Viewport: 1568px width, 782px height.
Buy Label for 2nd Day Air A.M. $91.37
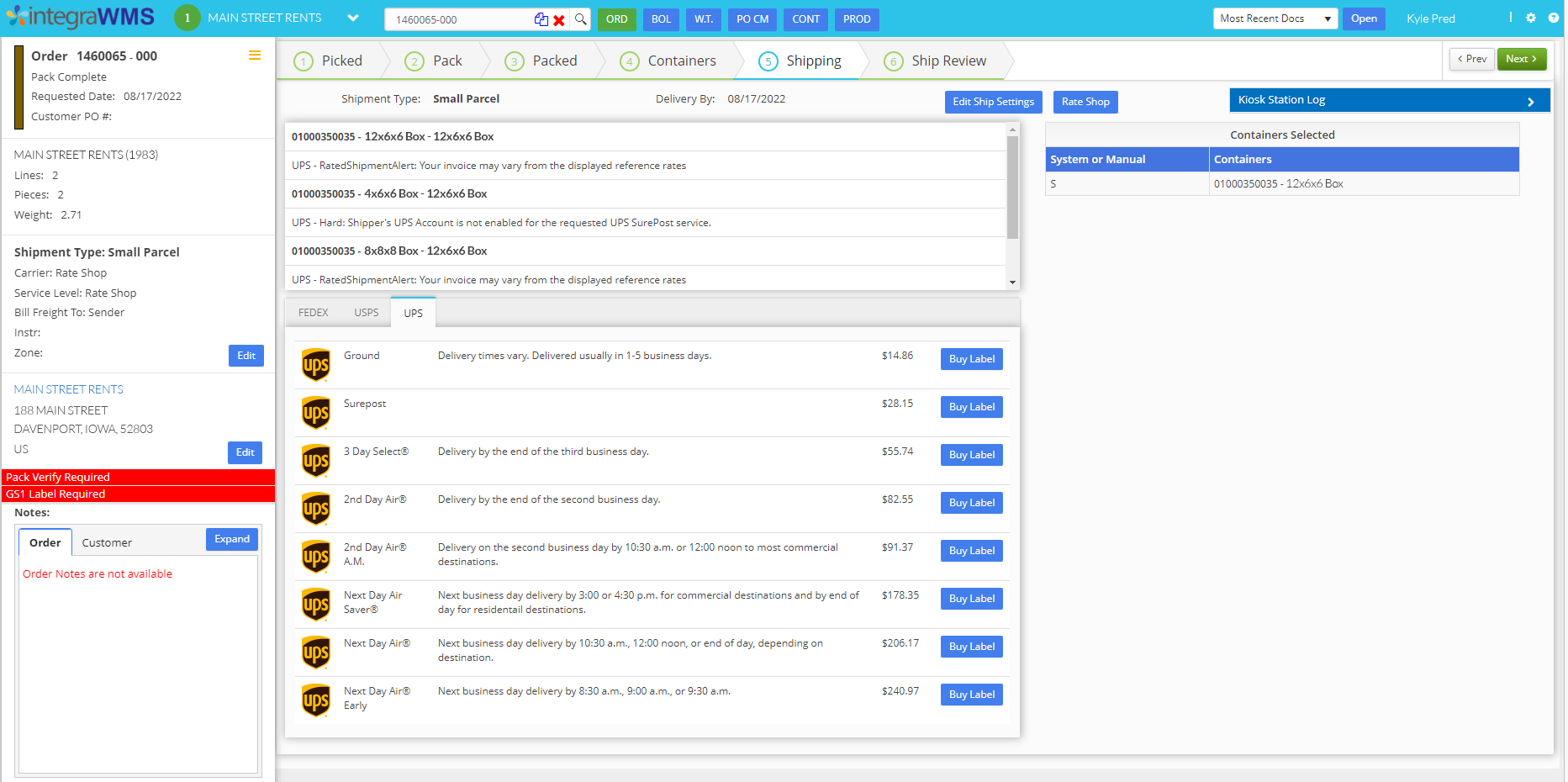[971, 551]
